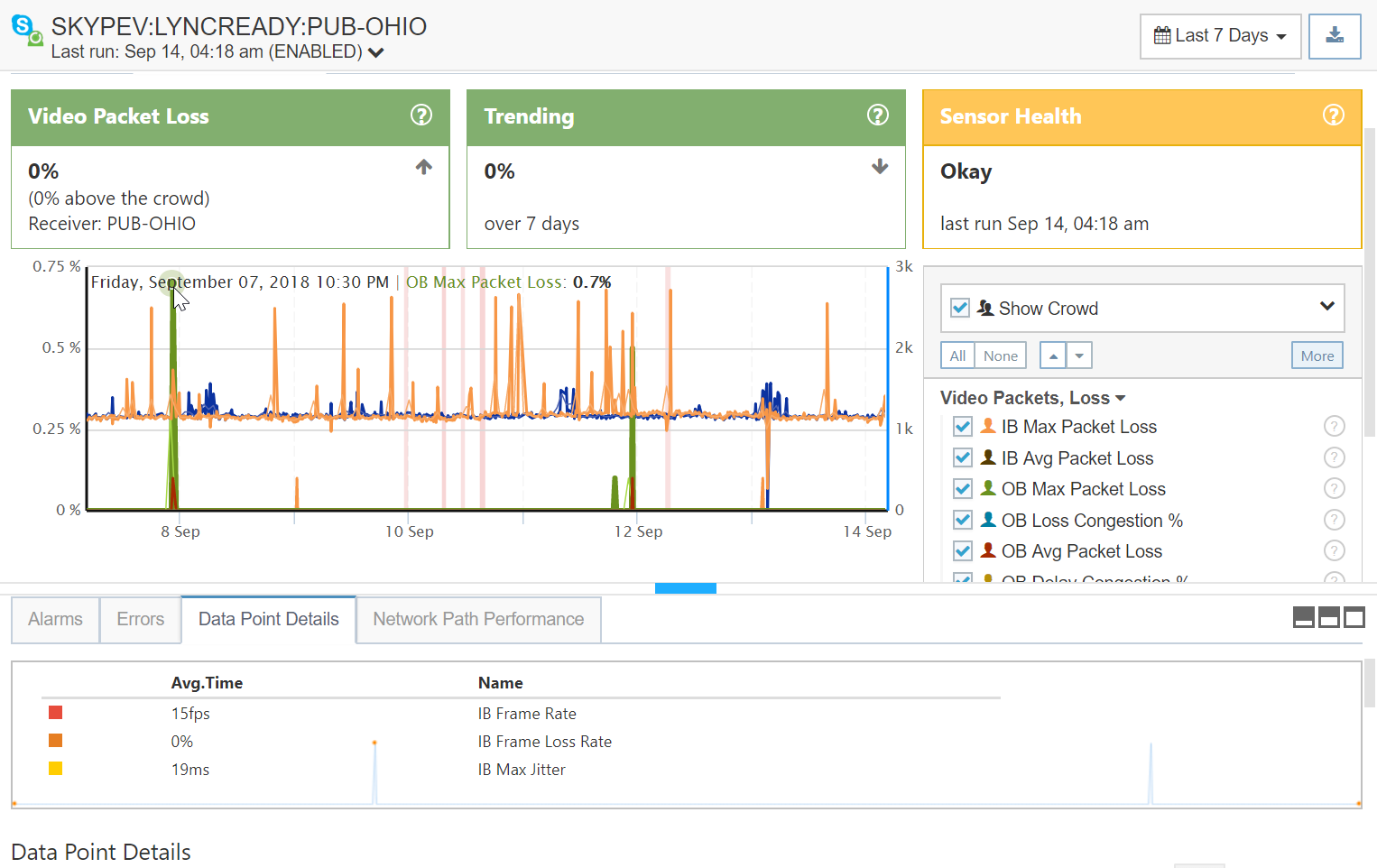Open the Errors tab
The width and height of the screenshot is (1377, 868).
click(141, 619)
